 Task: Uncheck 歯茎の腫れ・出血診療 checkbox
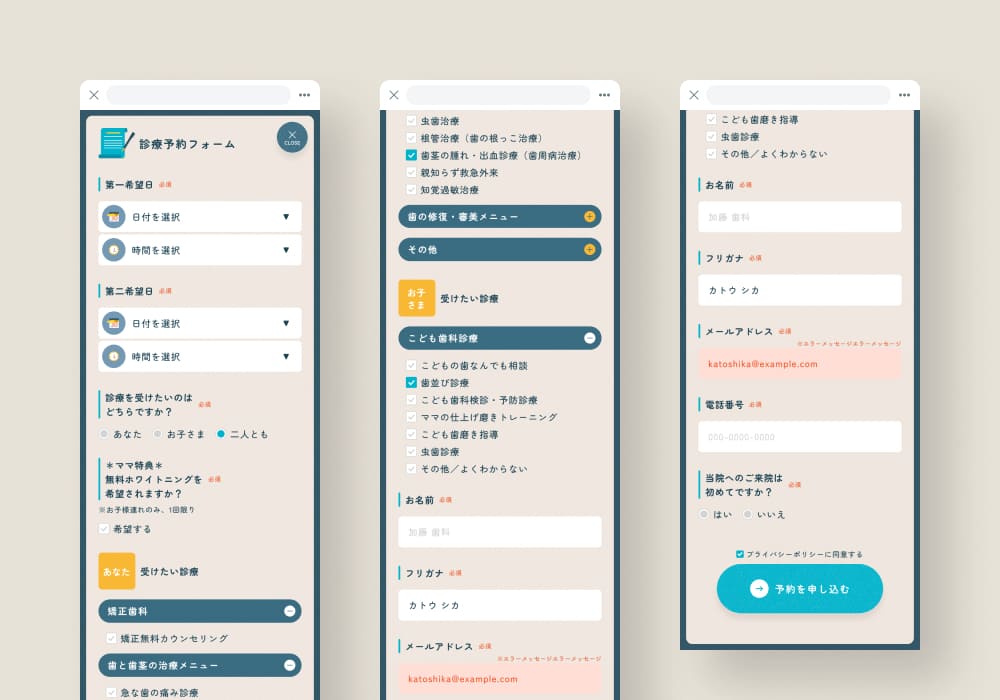[411, 156]
